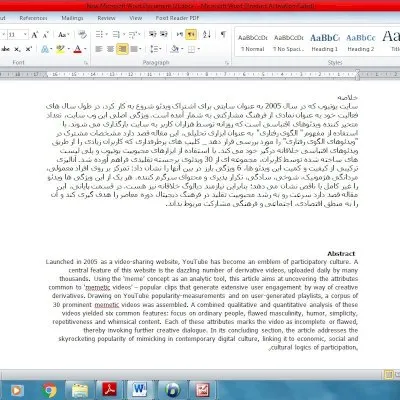Click the Superscript icon
The height and width of the screenshot is (400, 400).
[29, 49]
